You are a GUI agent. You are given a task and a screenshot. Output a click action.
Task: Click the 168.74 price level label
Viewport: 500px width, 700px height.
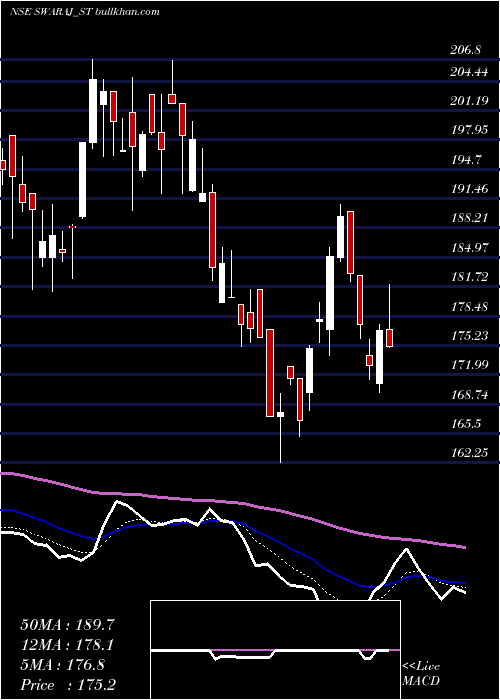[469, 395]
